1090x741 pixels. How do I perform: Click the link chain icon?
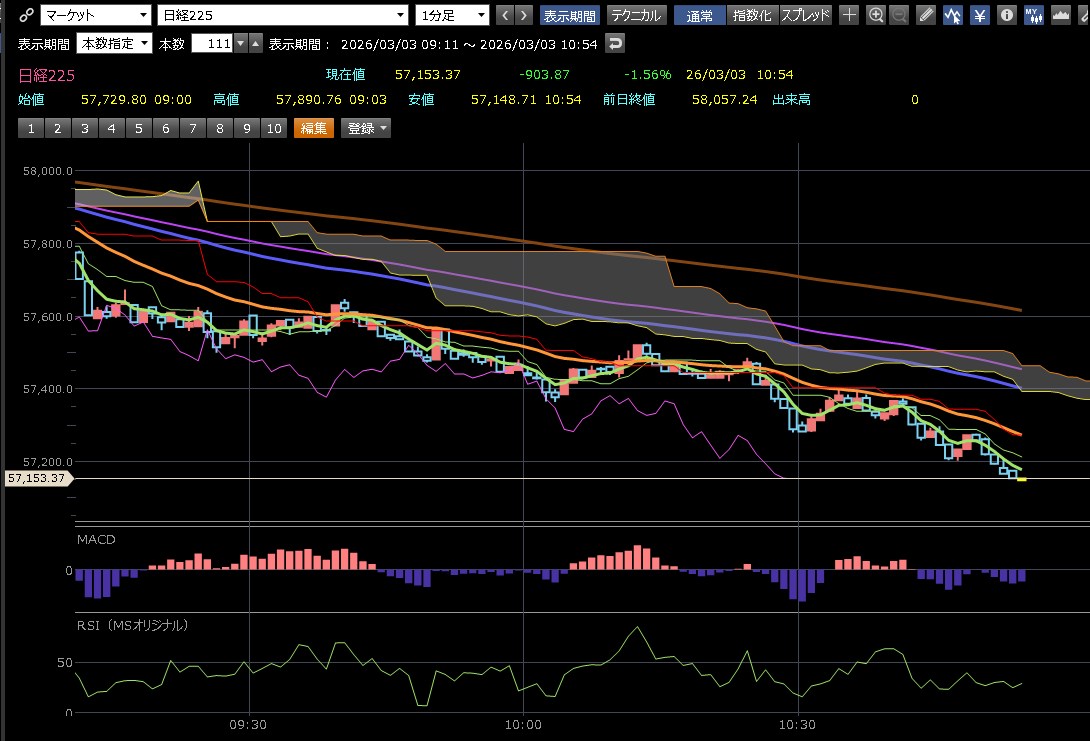26,15
